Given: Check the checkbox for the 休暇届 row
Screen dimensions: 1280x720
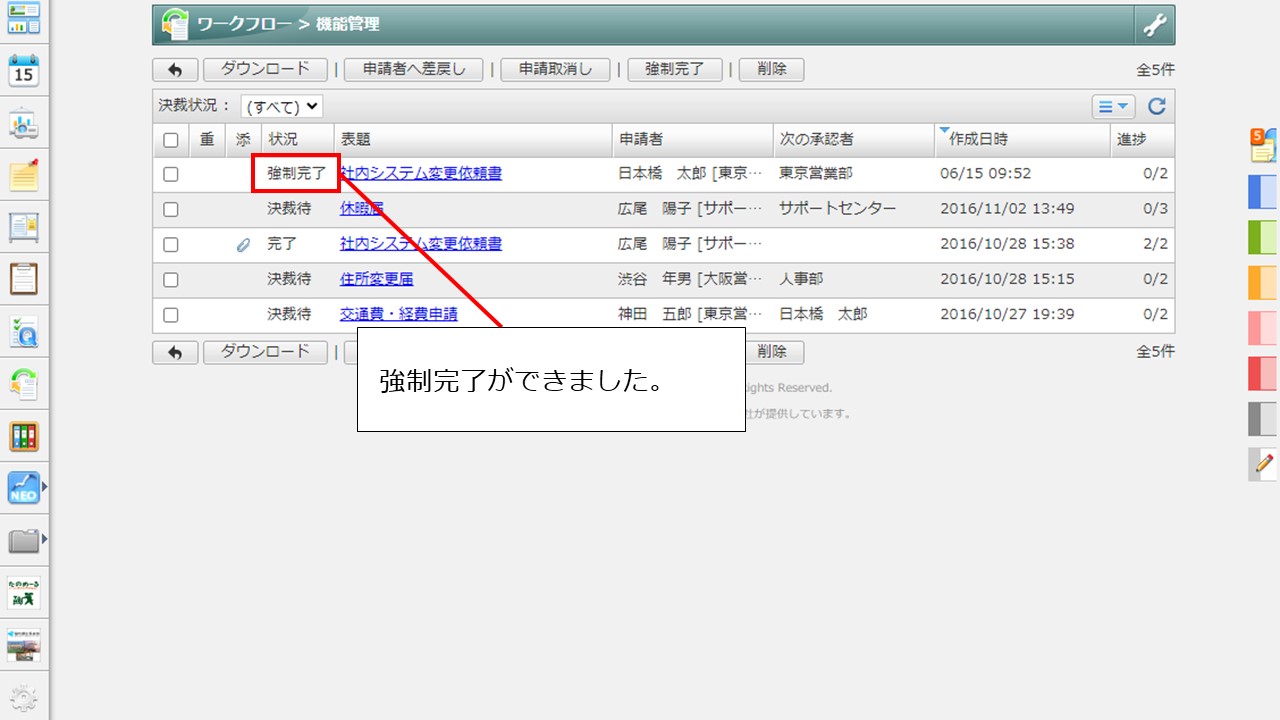Looking at the screenshot, I should [170, 208].
